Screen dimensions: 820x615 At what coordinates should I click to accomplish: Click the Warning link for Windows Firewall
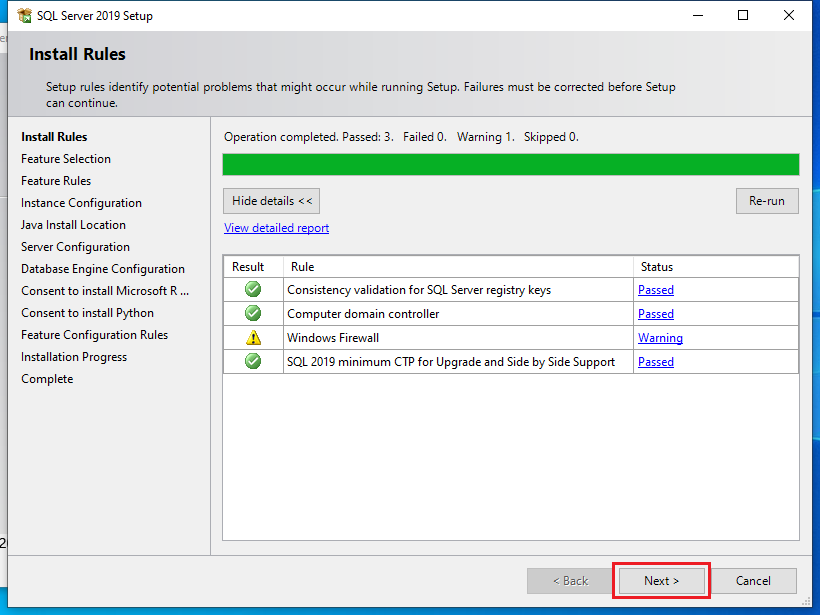click(x=660, y=338)
